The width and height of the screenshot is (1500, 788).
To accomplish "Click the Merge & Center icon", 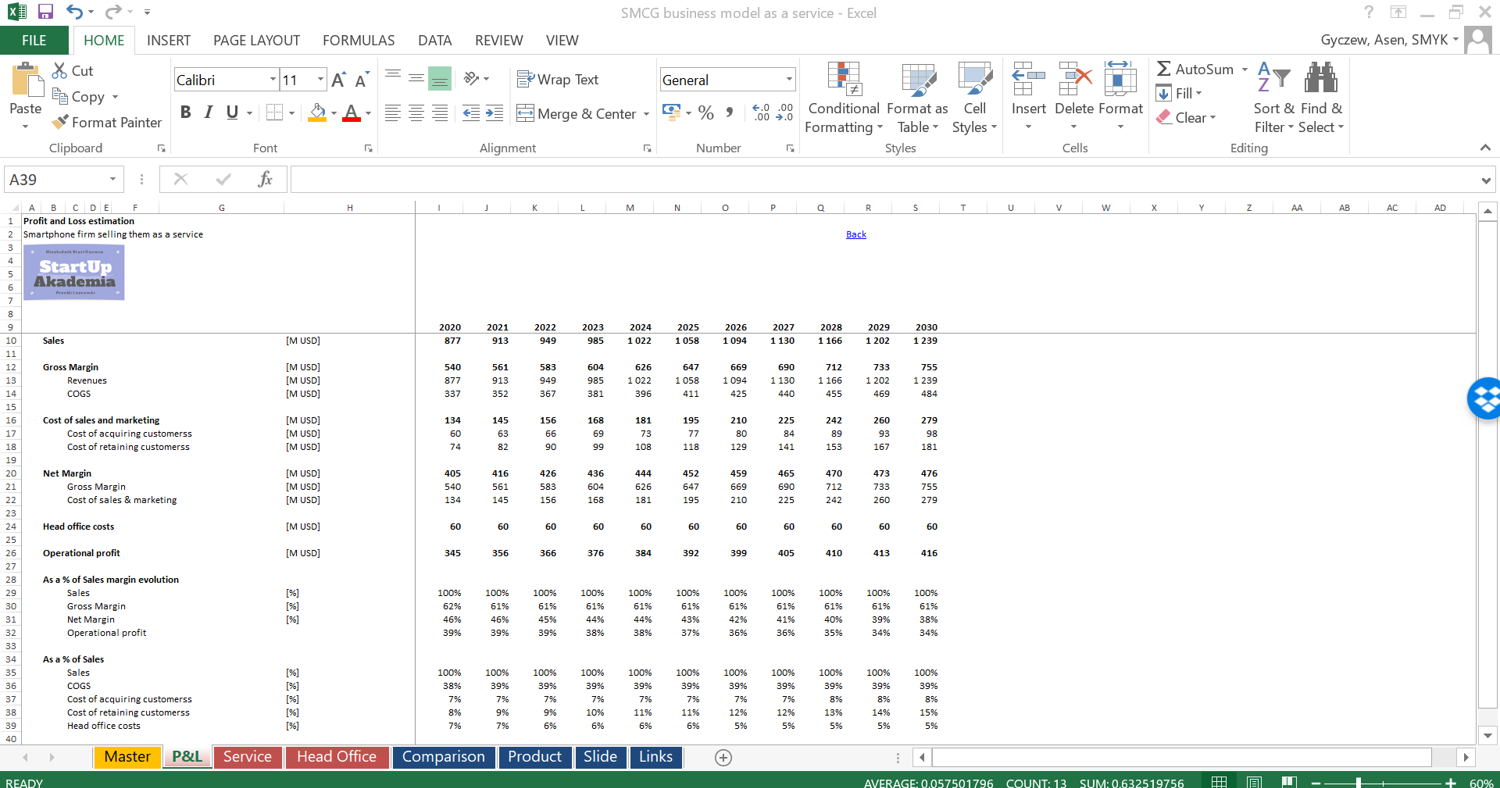I will [x=524, y=113].
